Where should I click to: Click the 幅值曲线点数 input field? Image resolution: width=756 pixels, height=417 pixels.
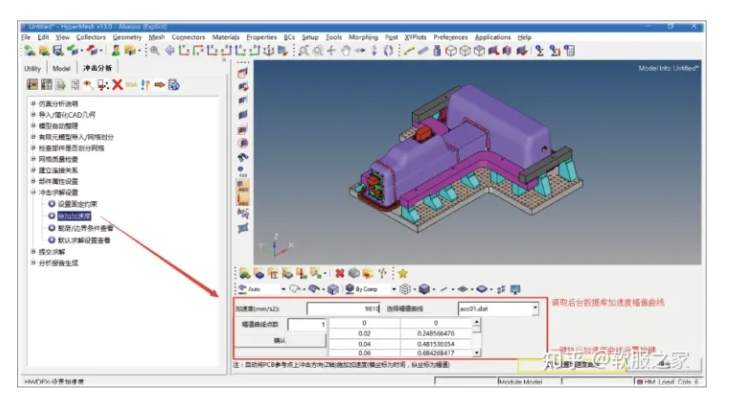coord(307,324)
